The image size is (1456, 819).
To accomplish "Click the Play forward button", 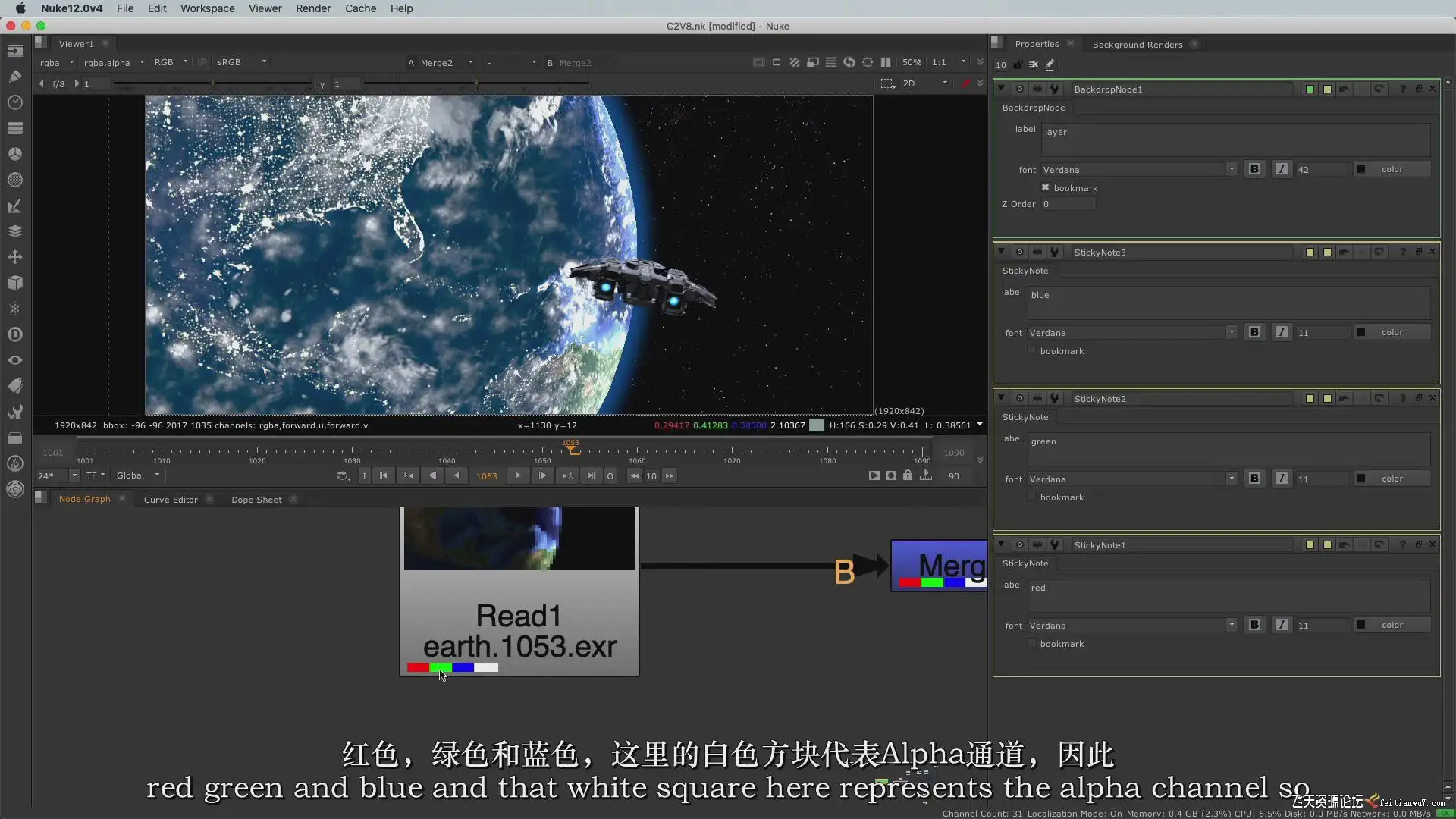I will [518, 475].
